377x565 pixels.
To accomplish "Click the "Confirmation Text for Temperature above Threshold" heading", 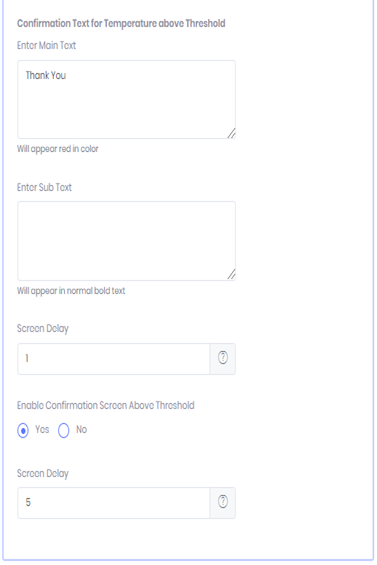I will click(121, 23).
